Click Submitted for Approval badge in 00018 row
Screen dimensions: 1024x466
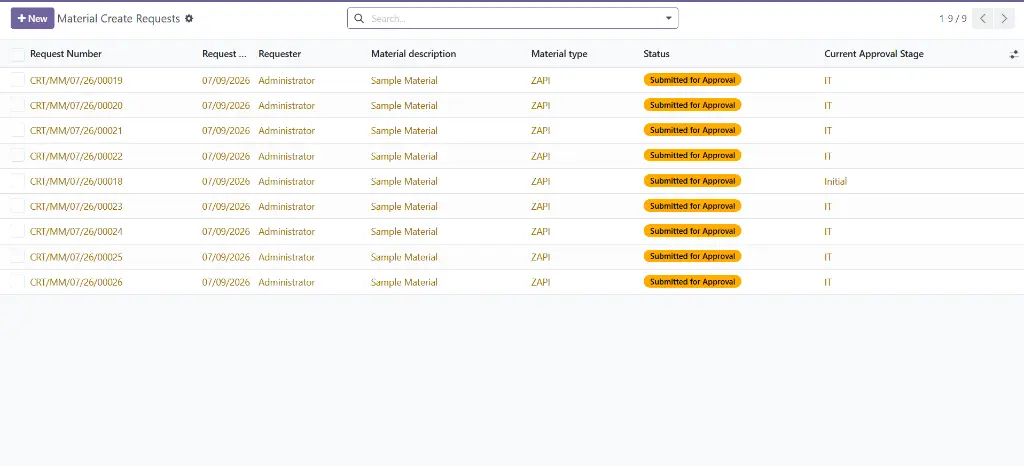pyautogui.click(x=692, y=181)
